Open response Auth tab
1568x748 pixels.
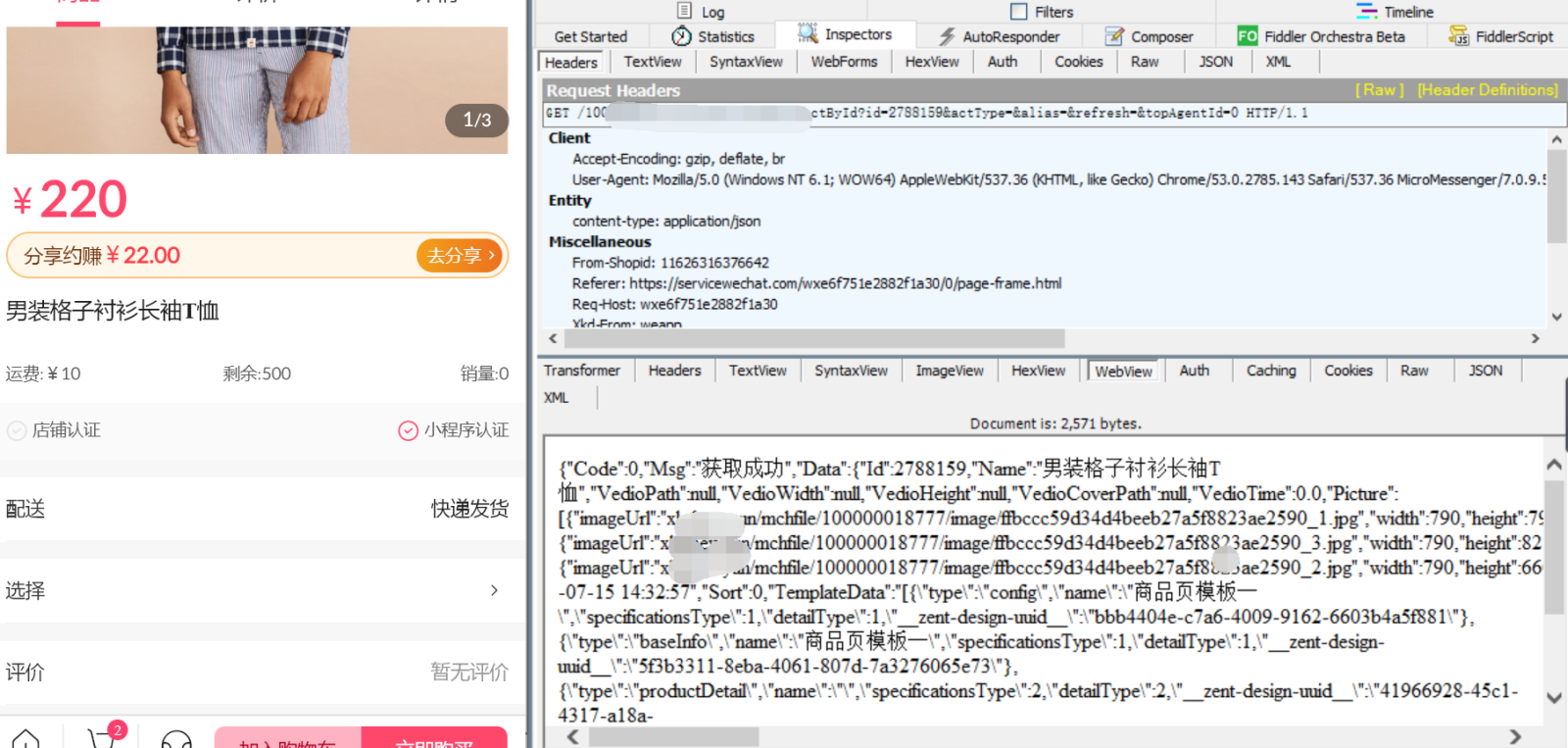1194,371
